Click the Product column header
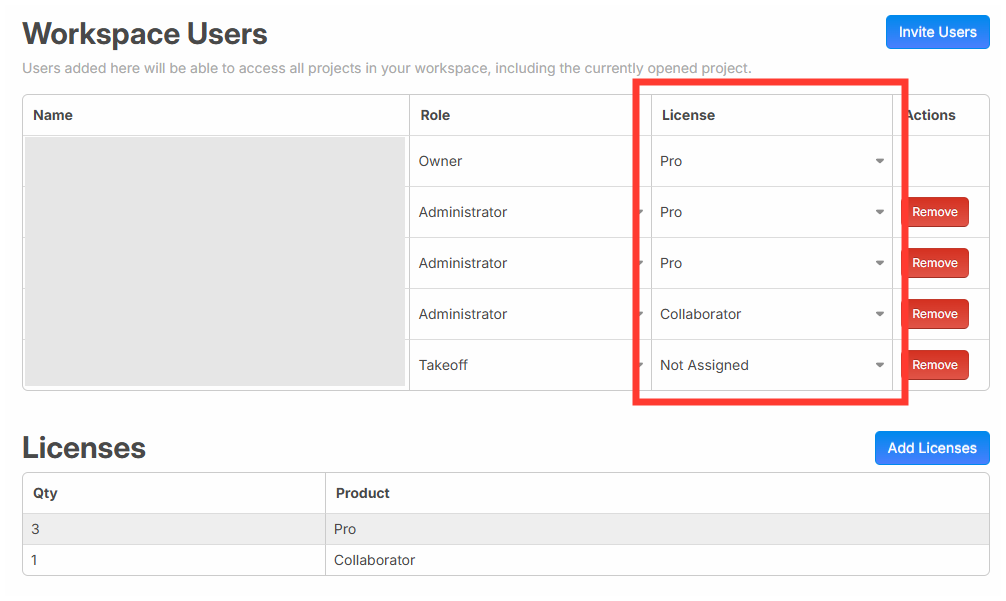This screenshot has height=601, width=1006. click(x=363, y=493)
